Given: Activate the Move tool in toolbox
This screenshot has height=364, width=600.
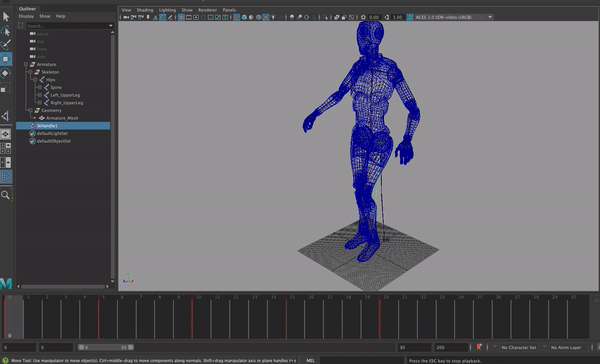Looking at the screenshot, I should (6, 59).
